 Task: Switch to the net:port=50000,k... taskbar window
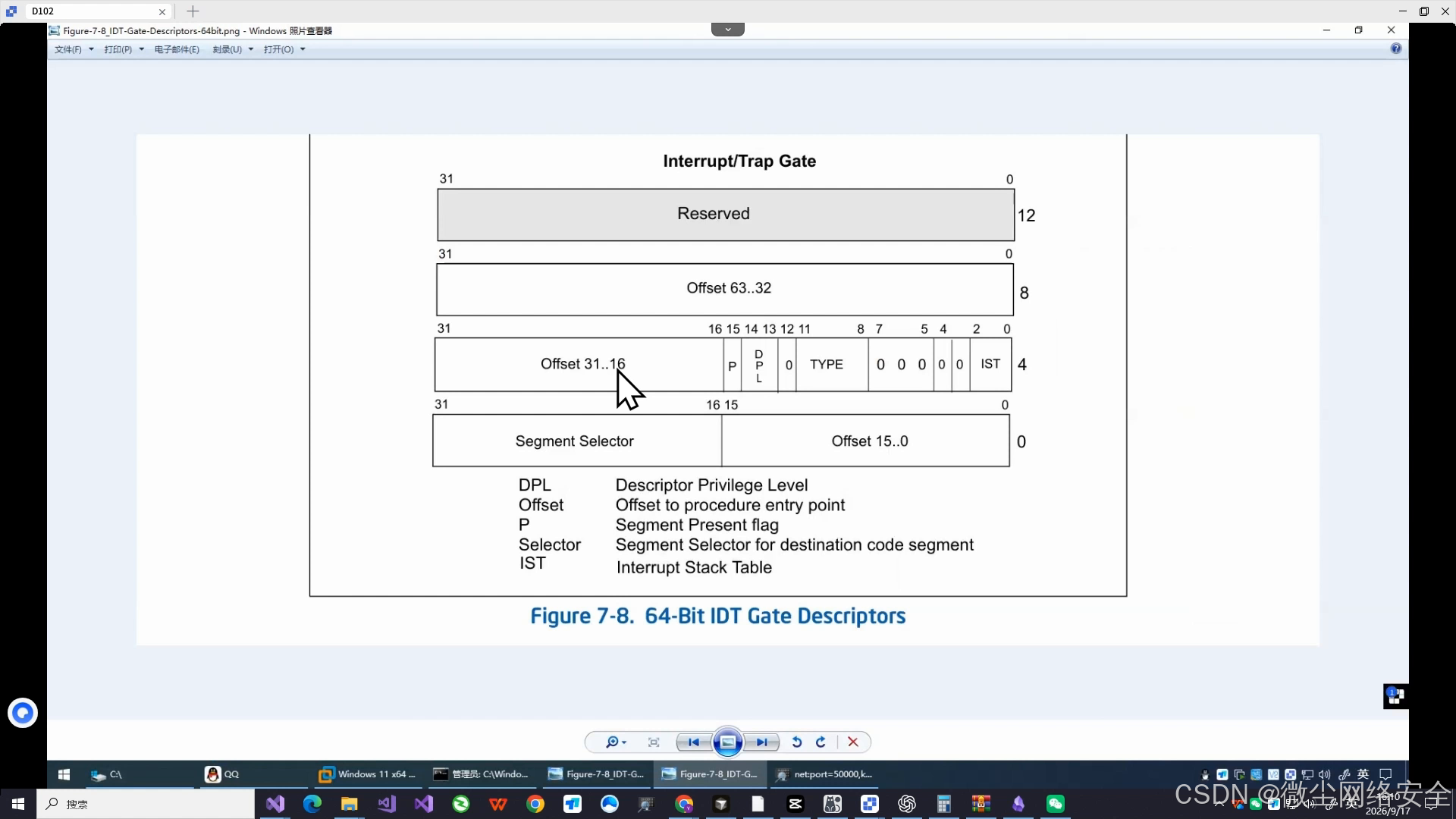click(x=825, y=774)
